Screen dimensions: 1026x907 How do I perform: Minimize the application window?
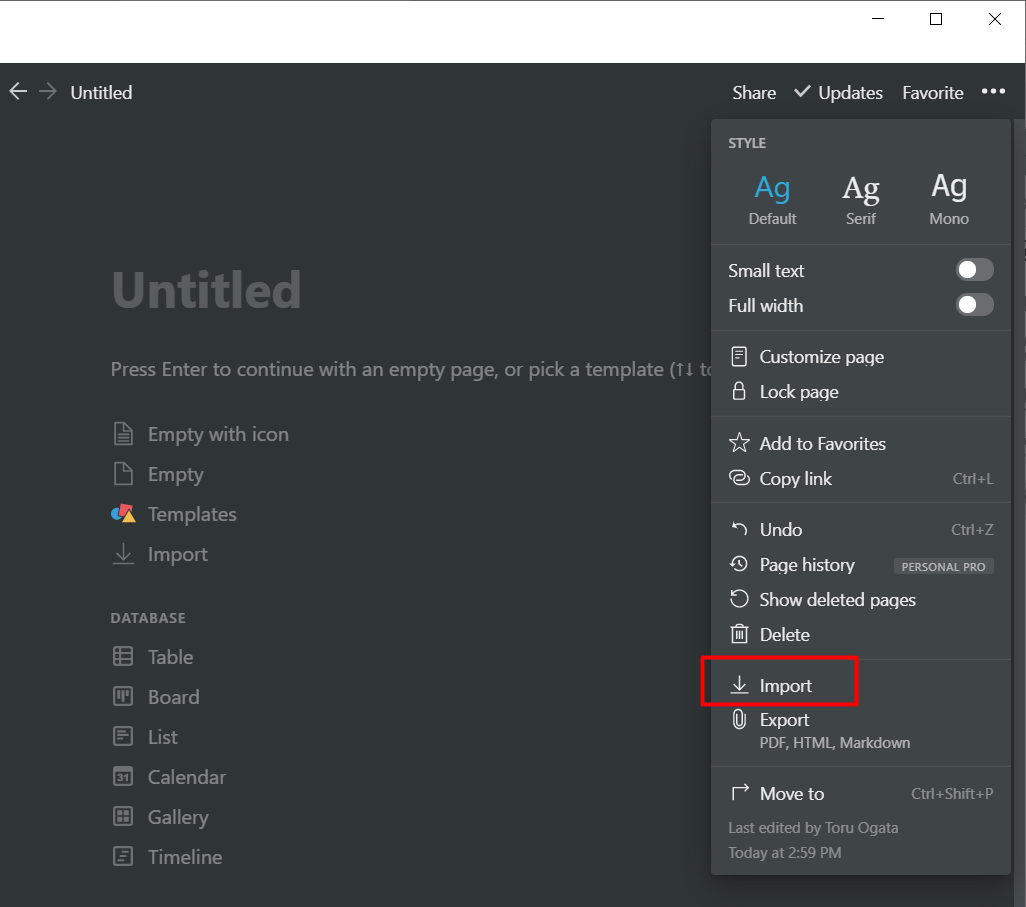coord(878,19)
